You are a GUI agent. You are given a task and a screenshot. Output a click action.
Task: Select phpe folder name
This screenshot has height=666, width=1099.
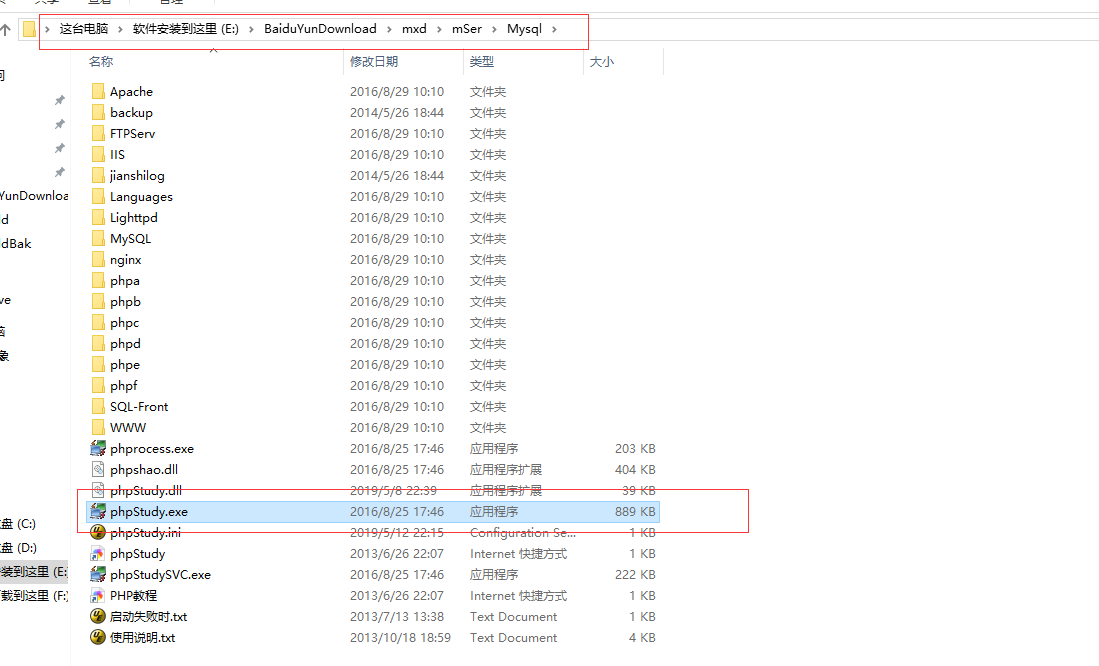click(125, 365)
